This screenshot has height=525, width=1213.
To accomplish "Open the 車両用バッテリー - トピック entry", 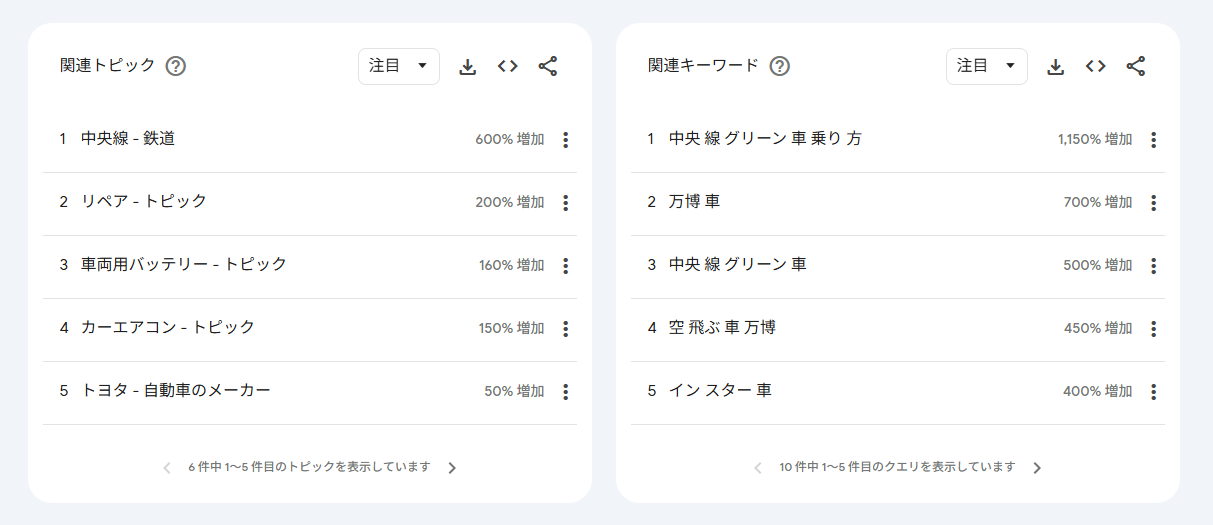I will (184, 265).
